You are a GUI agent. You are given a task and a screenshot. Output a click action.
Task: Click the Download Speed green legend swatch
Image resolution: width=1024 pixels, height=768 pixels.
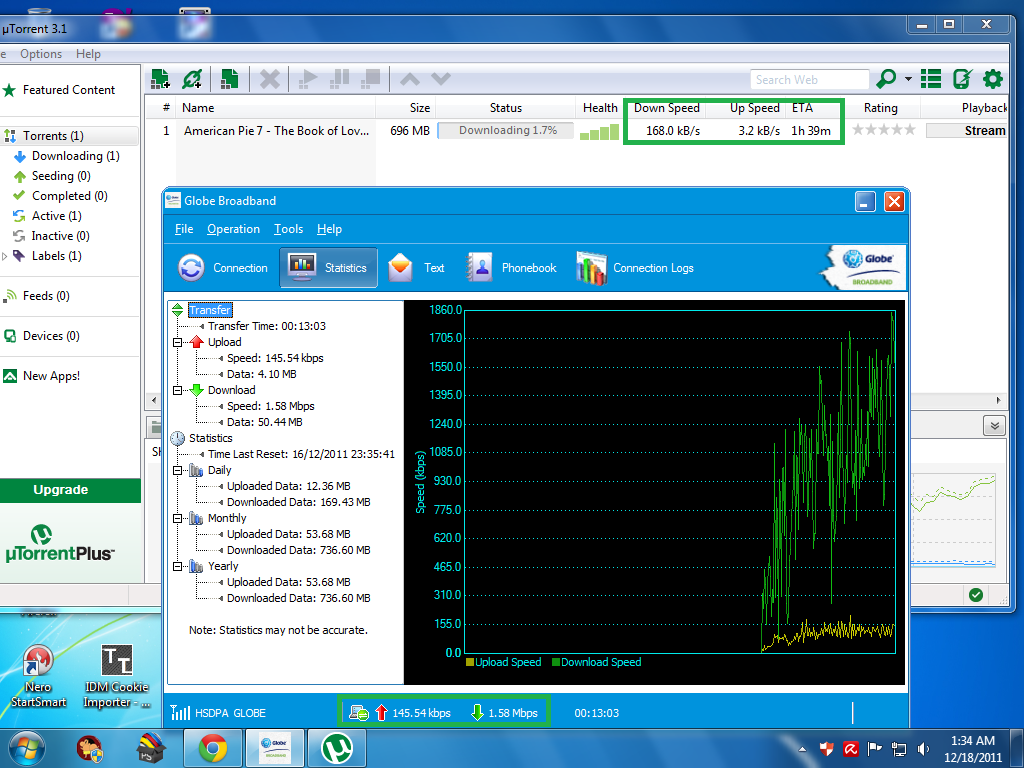(556, 662)
